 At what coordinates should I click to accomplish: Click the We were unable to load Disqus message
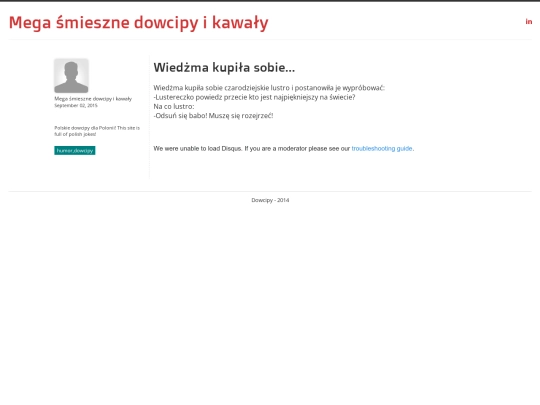point(284,148)
